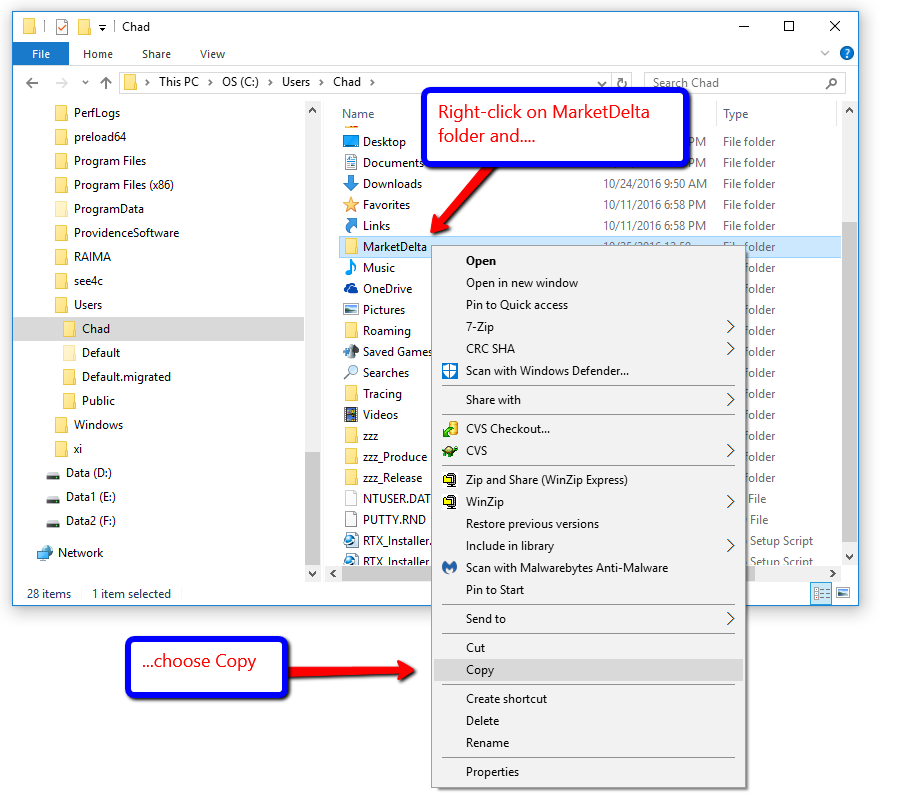Choose Cut from the context menu
The height and width of the screenshot is (804, 897).
588,648
